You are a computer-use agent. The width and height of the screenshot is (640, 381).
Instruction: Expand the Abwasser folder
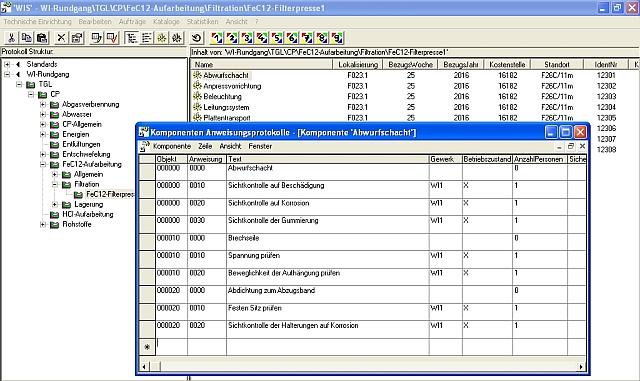43,114
